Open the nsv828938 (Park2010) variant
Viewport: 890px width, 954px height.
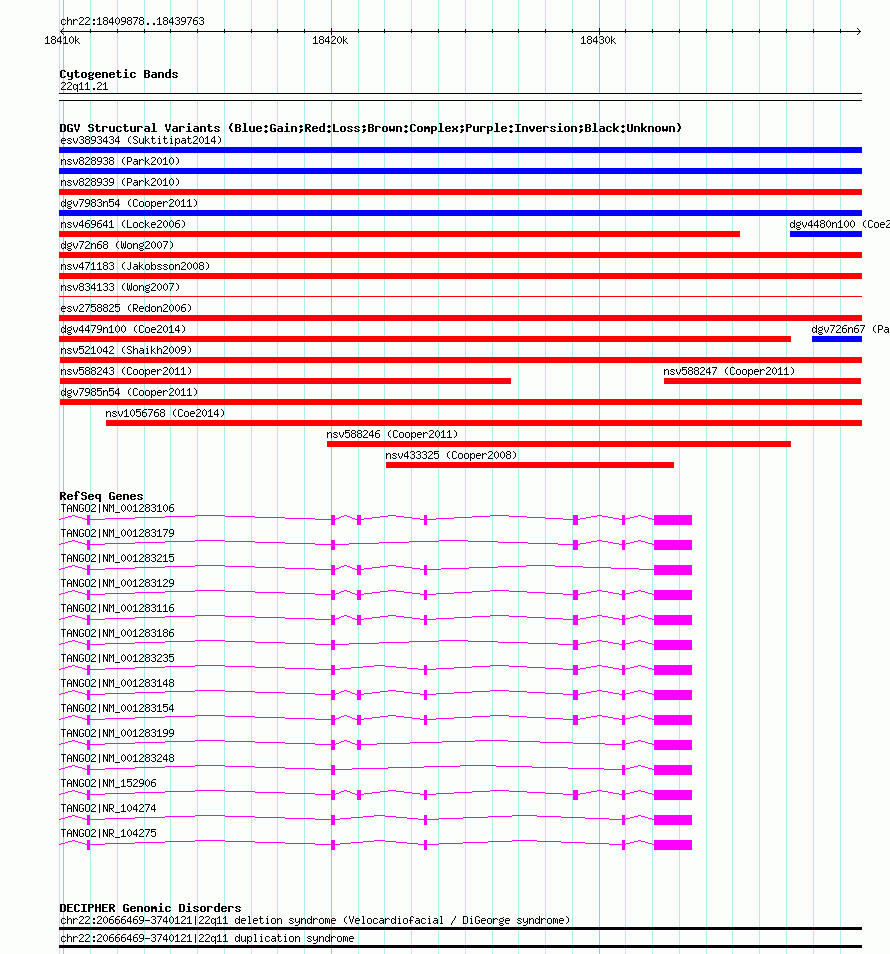click(120, 161)
